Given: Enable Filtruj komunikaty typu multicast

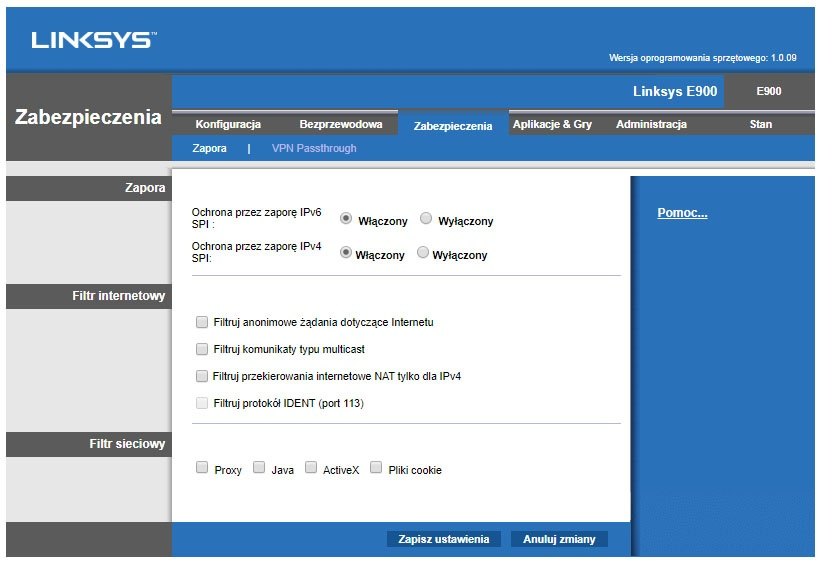Looking at the screenshot, I should click(x=202, y=349).
